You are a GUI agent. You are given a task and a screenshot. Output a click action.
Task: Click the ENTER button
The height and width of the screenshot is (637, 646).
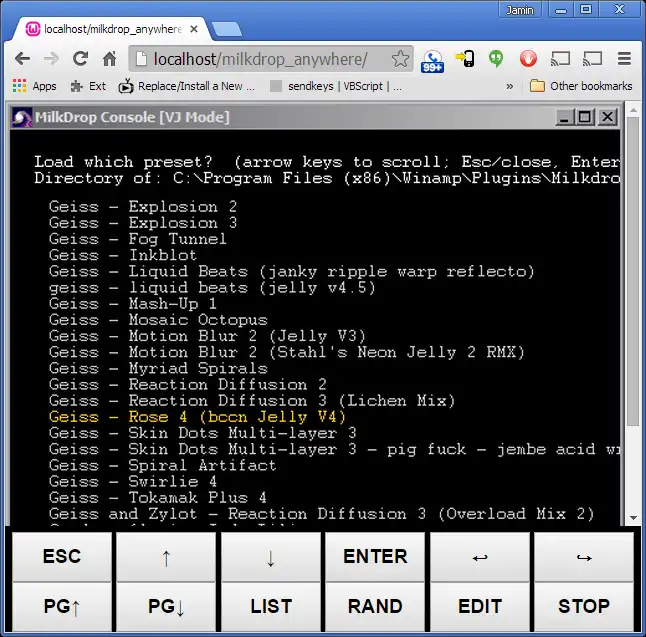coord(375,557)
